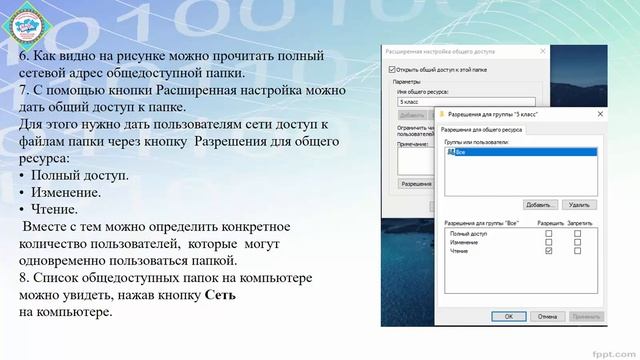Close the advanced sharing settings window

542,51
